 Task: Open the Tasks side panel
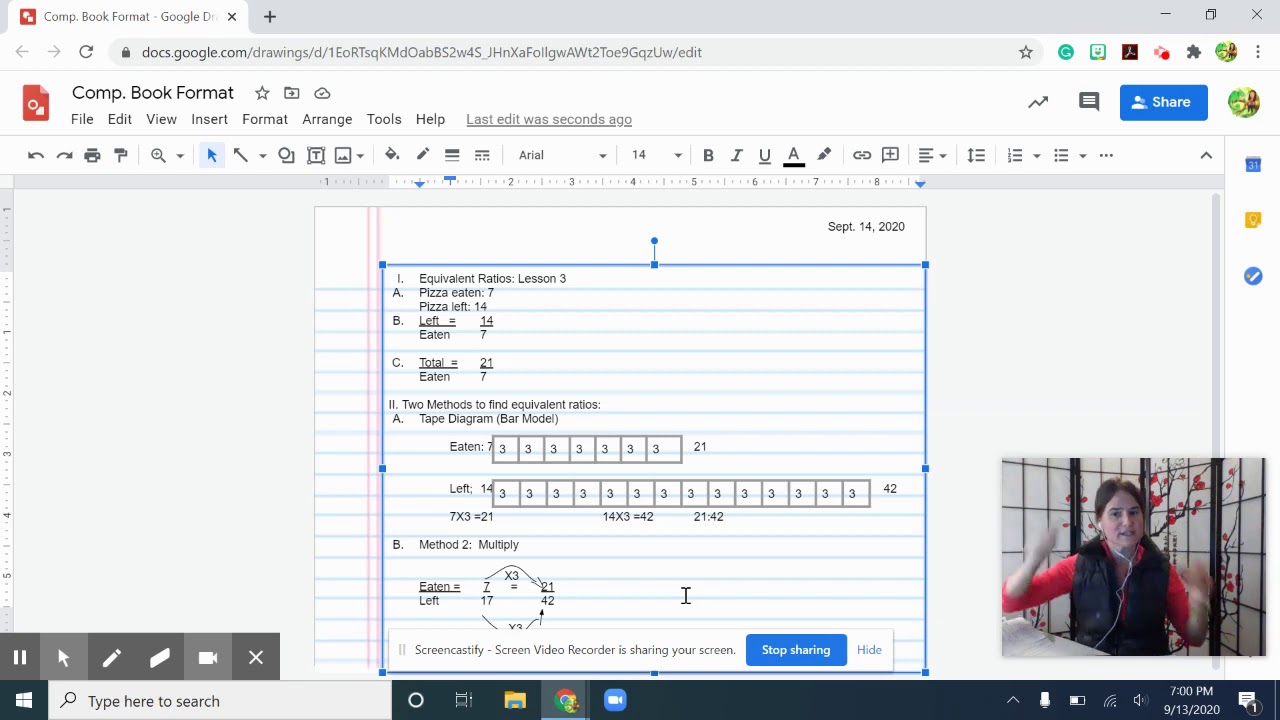[1253, 276]
